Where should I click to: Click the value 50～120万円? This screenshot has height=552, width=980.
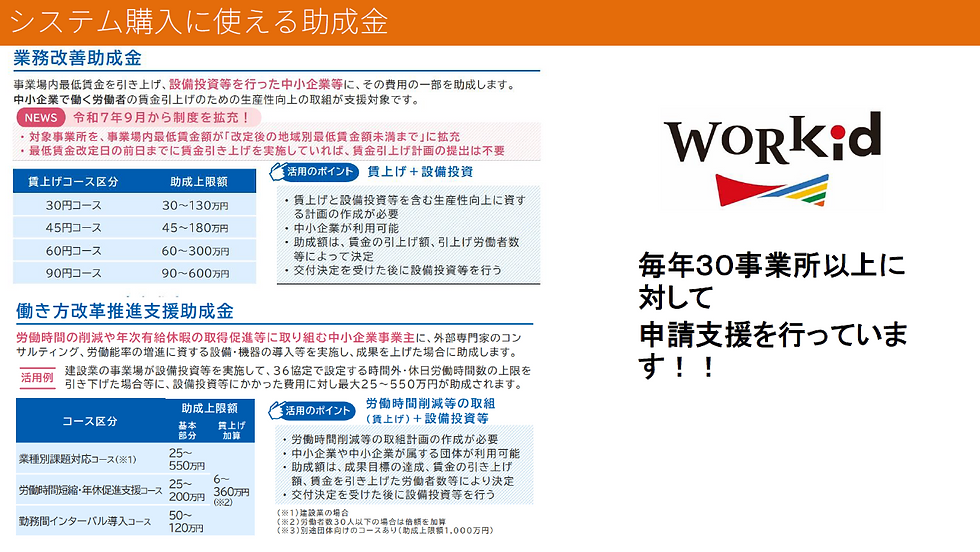click(x=186, y=521)
